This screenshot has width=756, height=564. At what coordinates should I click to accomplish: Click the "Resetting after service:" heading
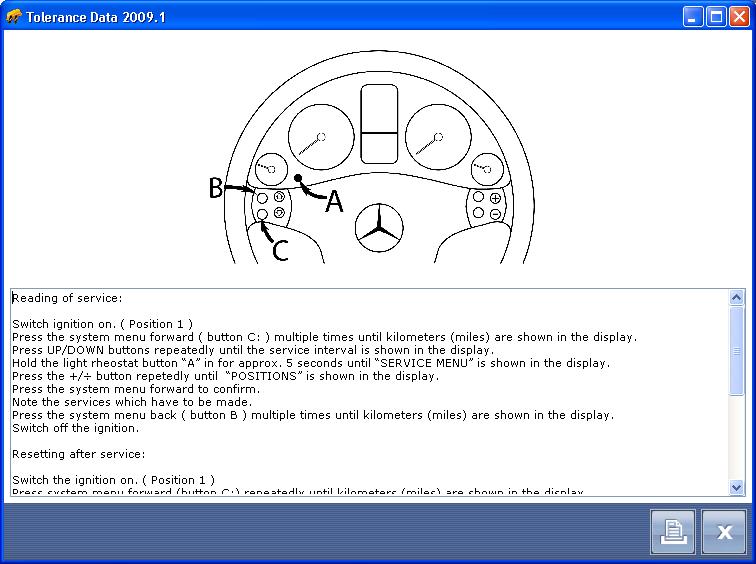click(x=79, y=454)
